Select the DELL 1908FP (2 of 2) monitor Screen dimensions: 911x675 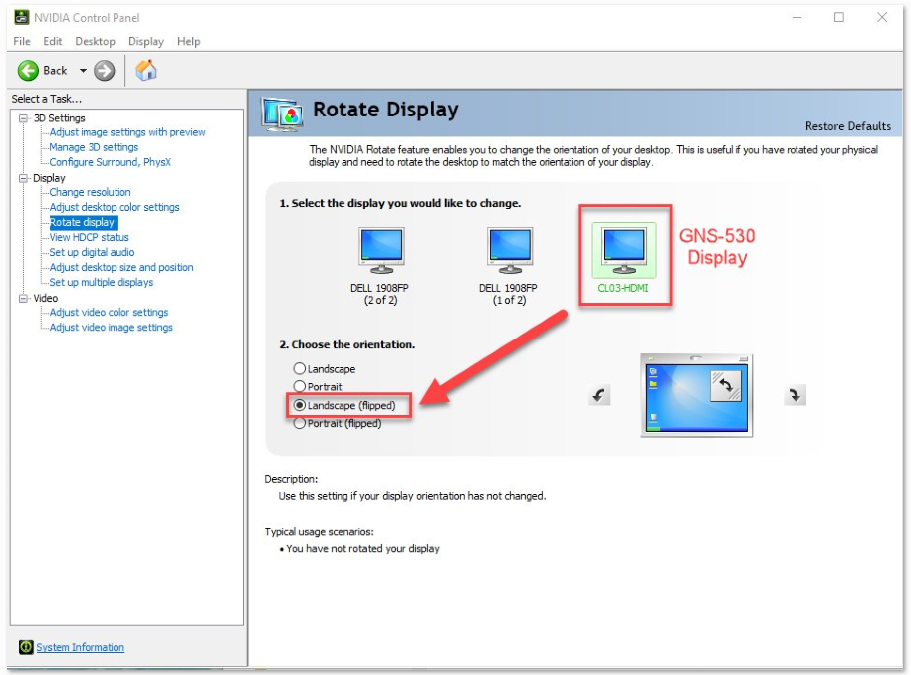pos(381,251)
